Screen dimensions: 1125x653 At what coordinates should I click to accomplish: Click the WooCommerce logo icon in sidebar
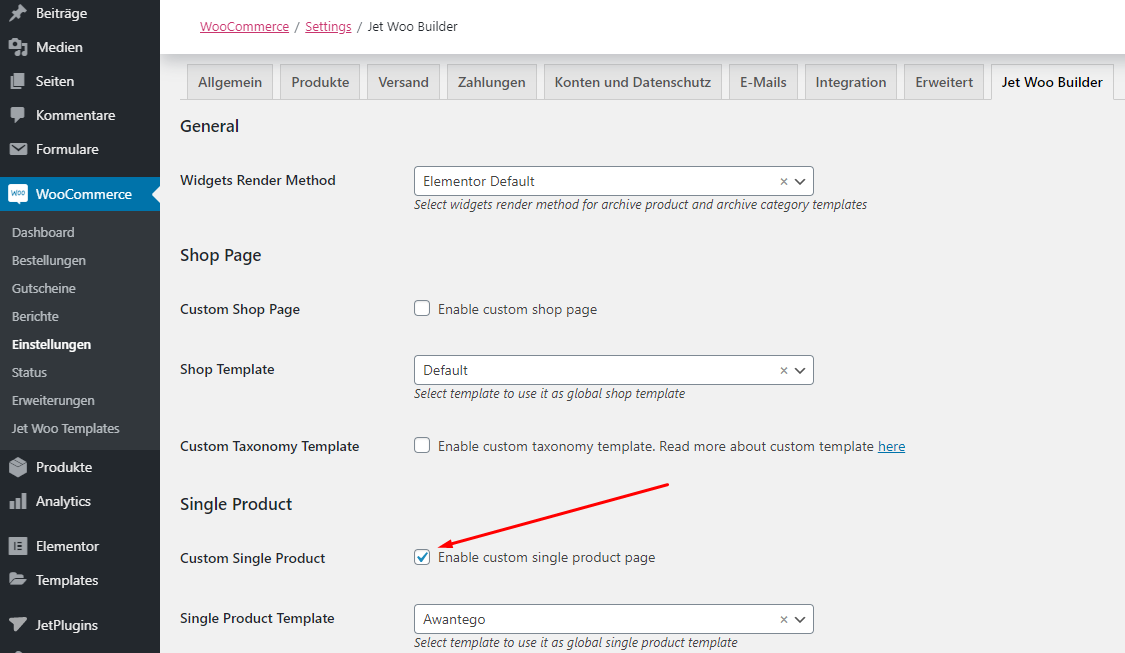coord(16,194)
